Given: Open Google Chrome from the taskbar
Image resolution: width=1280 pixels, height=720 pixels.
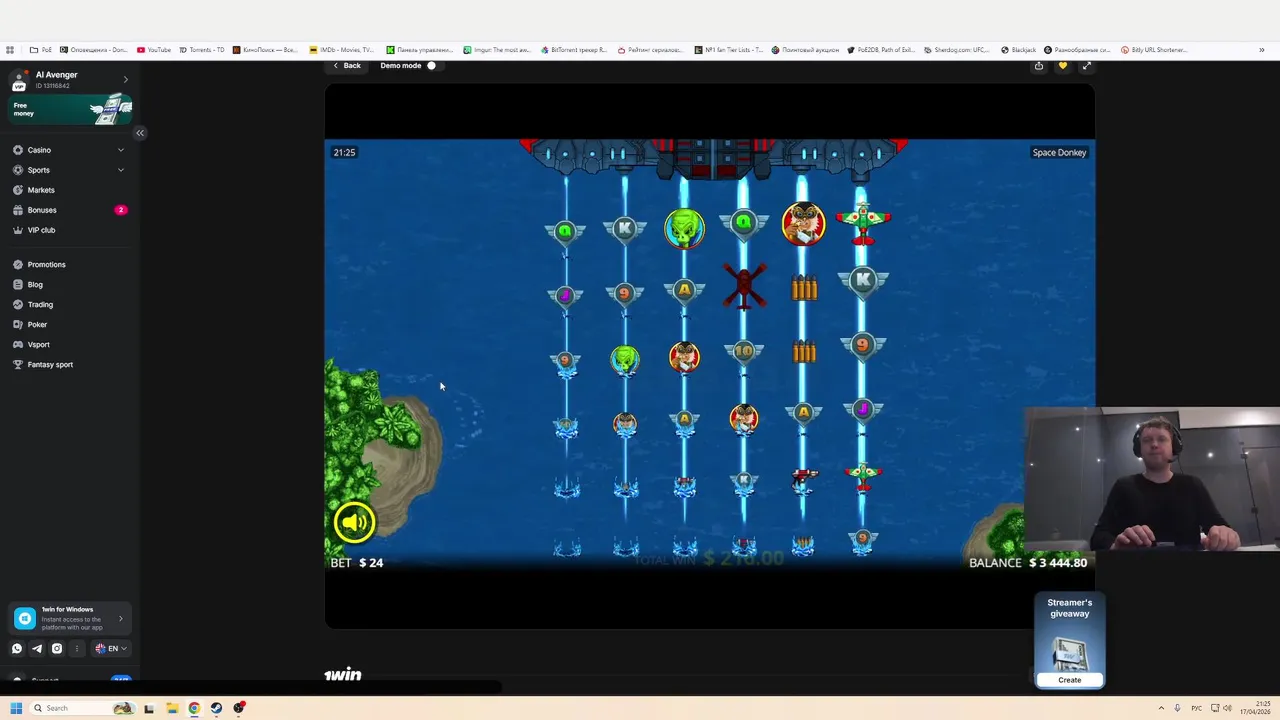Looking at the screenshot, I should [194, 708].
